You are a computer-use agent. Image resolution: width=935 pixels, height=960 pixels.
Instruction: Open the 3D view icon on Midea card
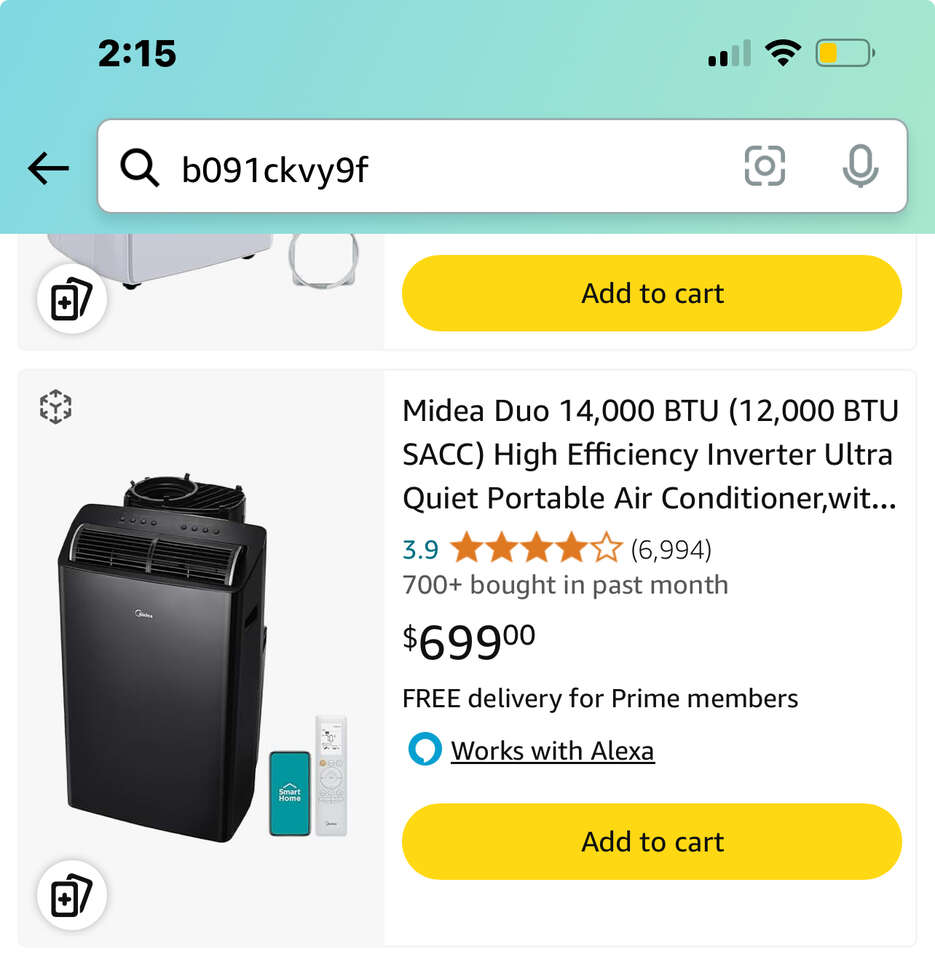[x=56, y=407]
